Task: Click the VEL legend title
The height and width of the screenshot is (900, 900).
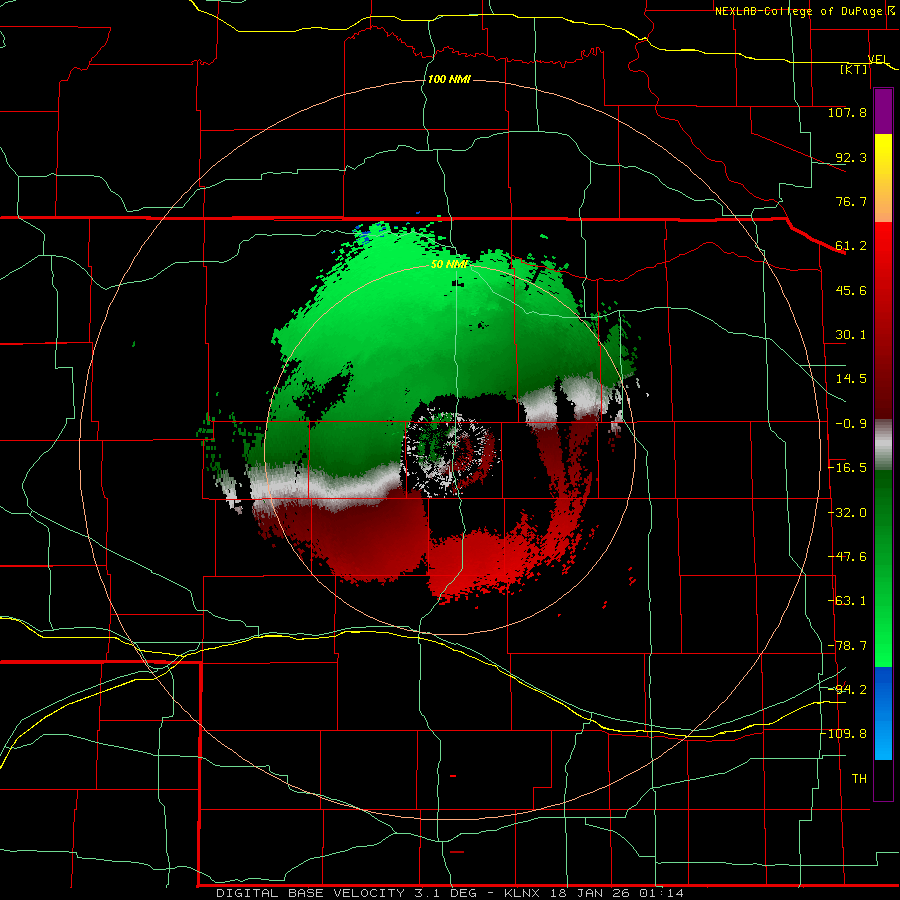Action: pyautogui.click(x=878, y=59)
